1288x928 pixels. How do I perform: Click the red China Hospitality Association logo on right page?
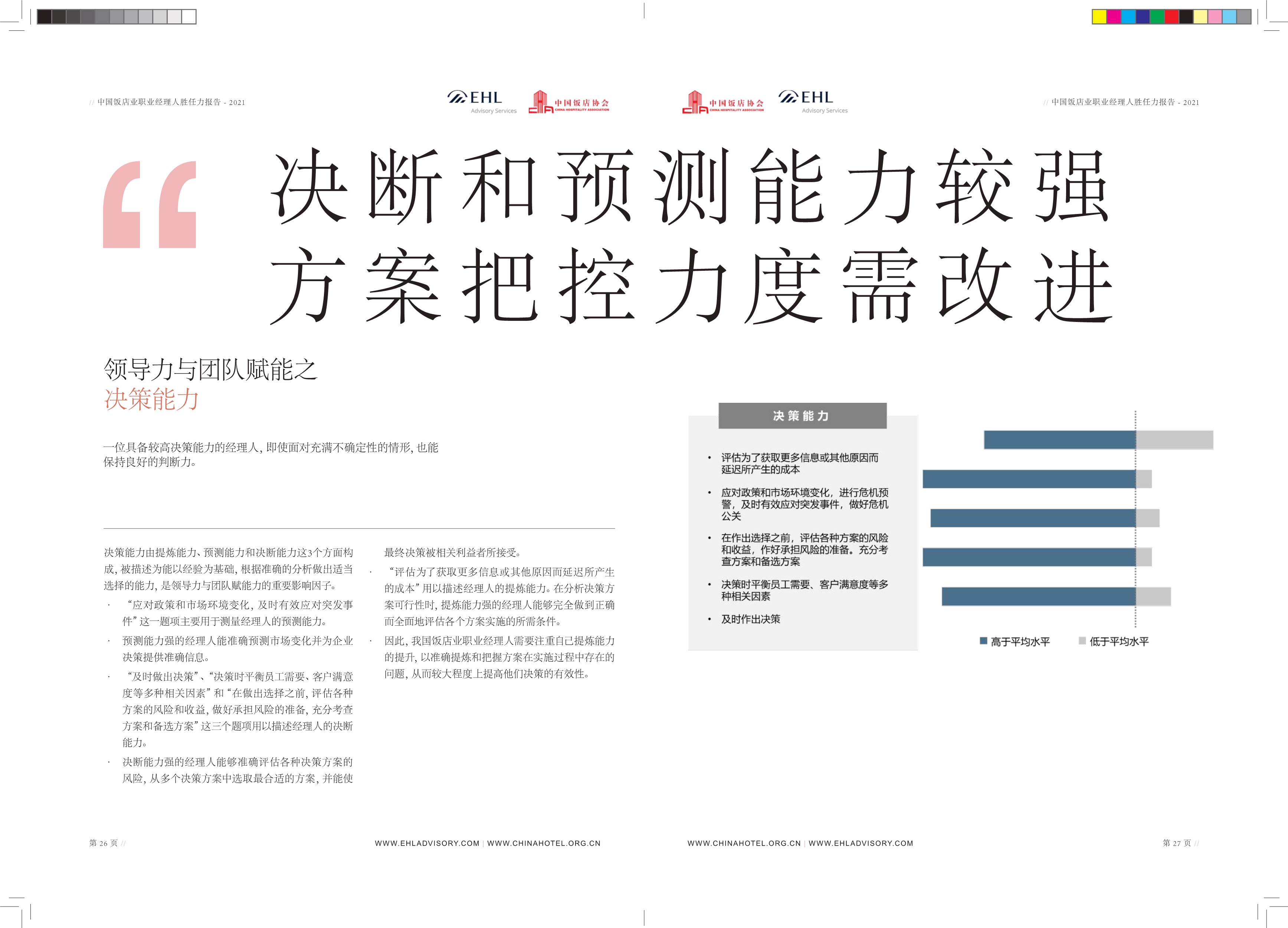pos(722,103)
